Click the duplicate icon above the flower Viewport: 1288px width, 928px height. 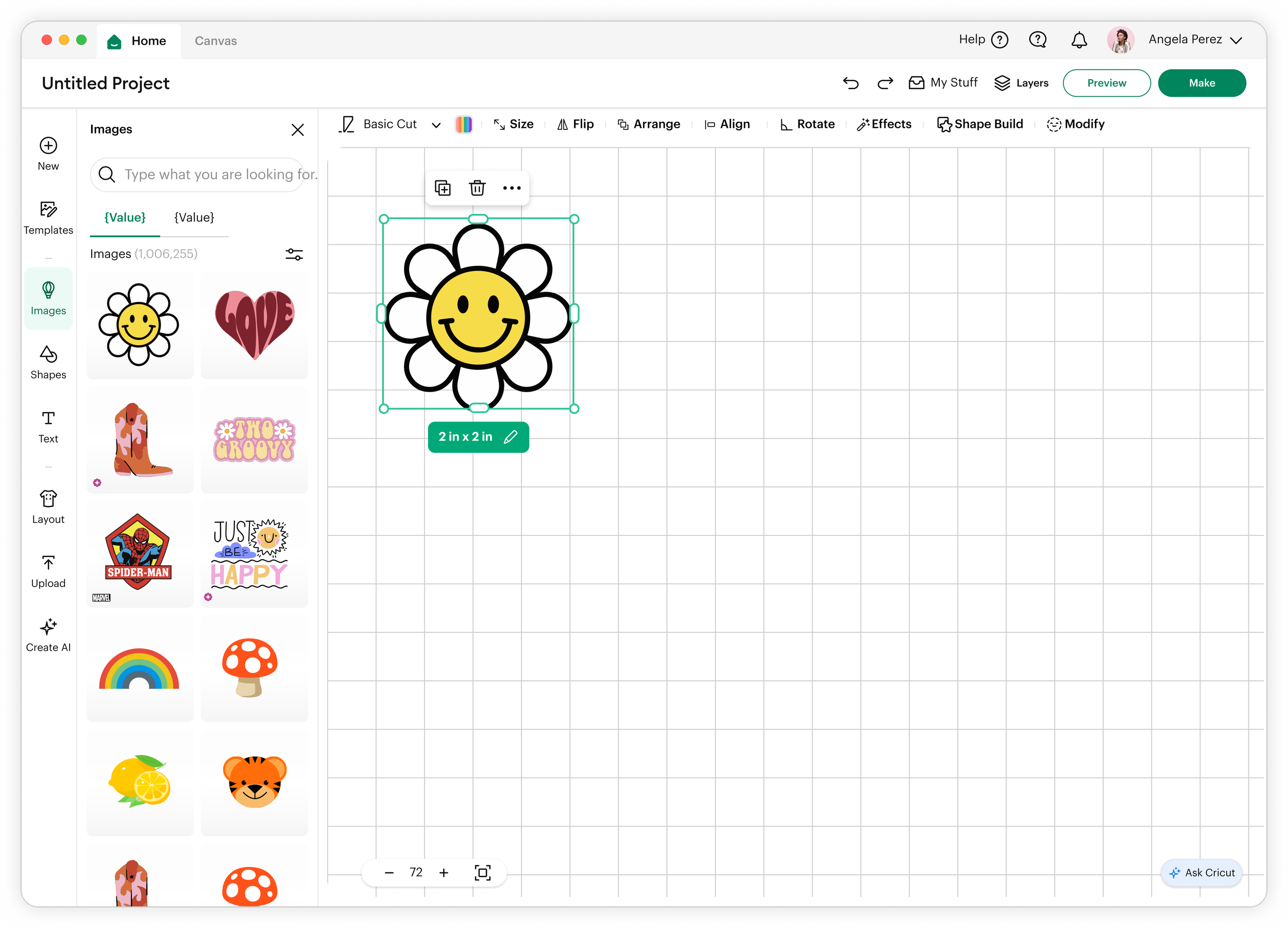[443, 188]
